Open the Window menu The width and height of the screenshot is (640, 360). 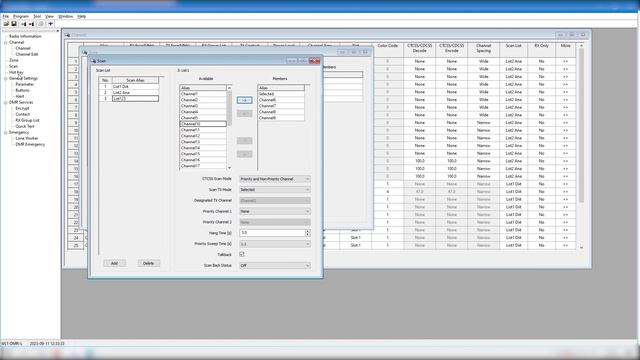tap(65, 16)
